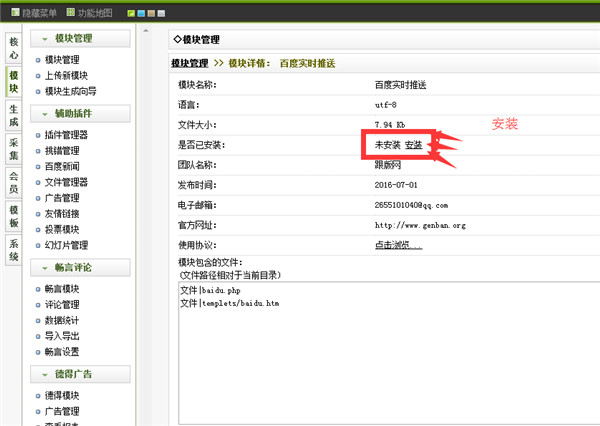Viewport: 600px width, 426px height.
Task: Open 插件管理器 in the sidebar
Action: (x=66, y=135)
